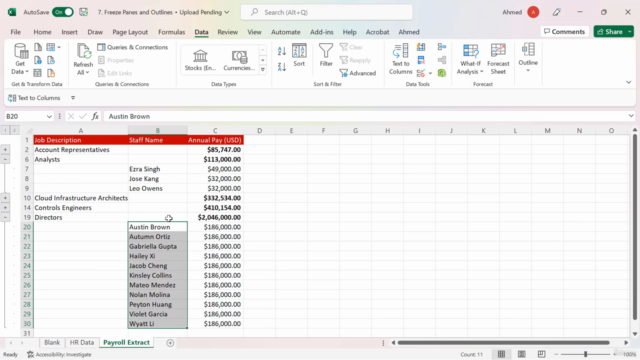The width and height of the screenshot is (640, 360).
Task: Open the Forecast Sheet tool
Action: pyautogui.click(x=498, y=59)
